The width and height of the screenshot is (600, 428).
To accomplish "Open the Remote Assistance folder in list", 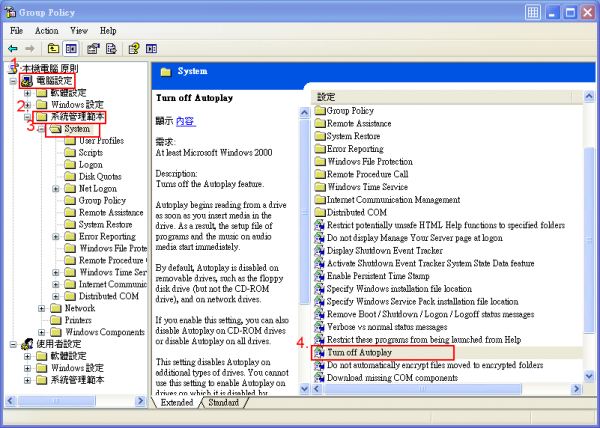I will click(361, 123).
